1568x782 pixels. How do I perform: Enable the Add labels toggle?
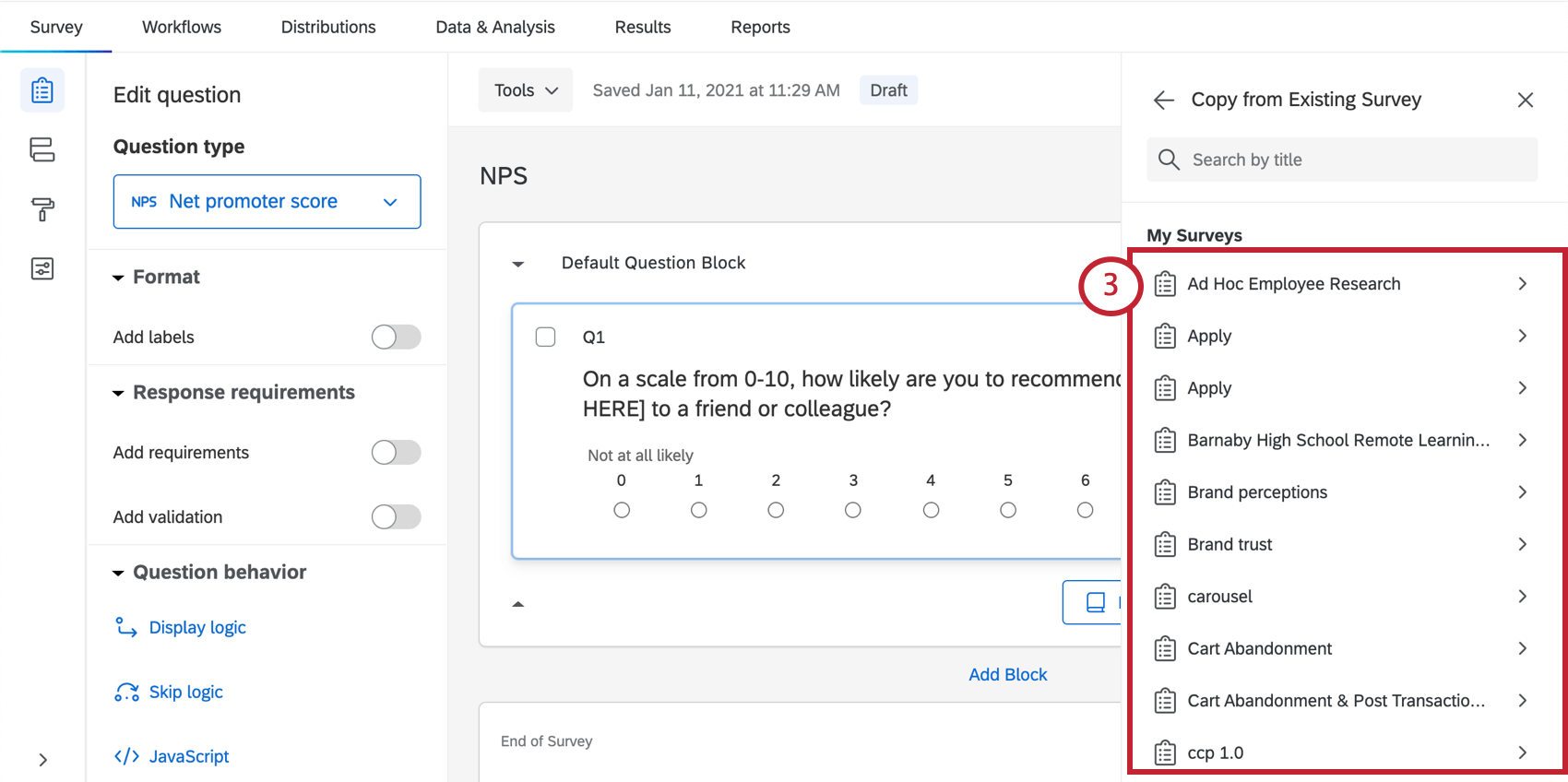click(396, 337)
